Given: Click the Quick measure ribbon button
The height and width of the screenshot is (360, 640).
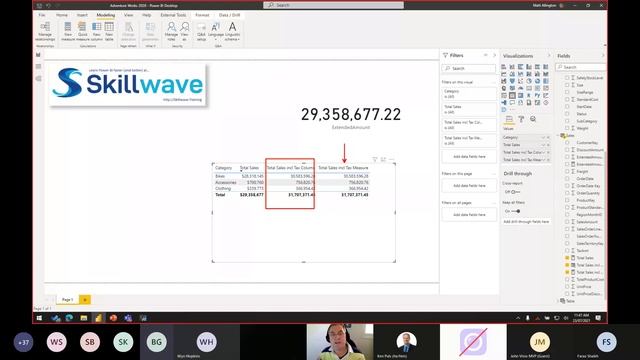Looking at the screenshot, I should 82,31.
